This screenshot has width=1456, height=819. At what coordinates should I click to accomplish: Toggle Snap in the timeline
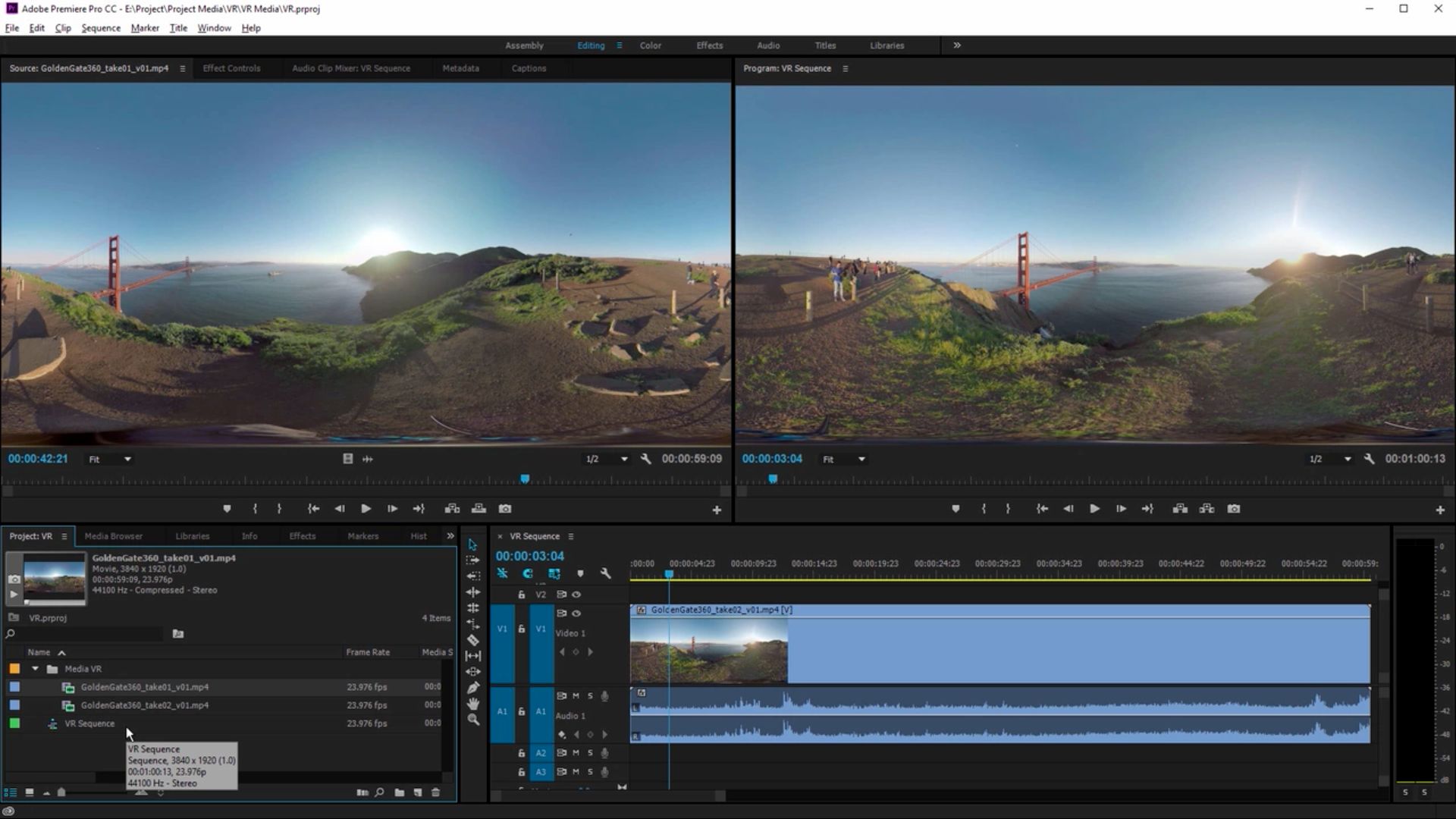(528, 574)
